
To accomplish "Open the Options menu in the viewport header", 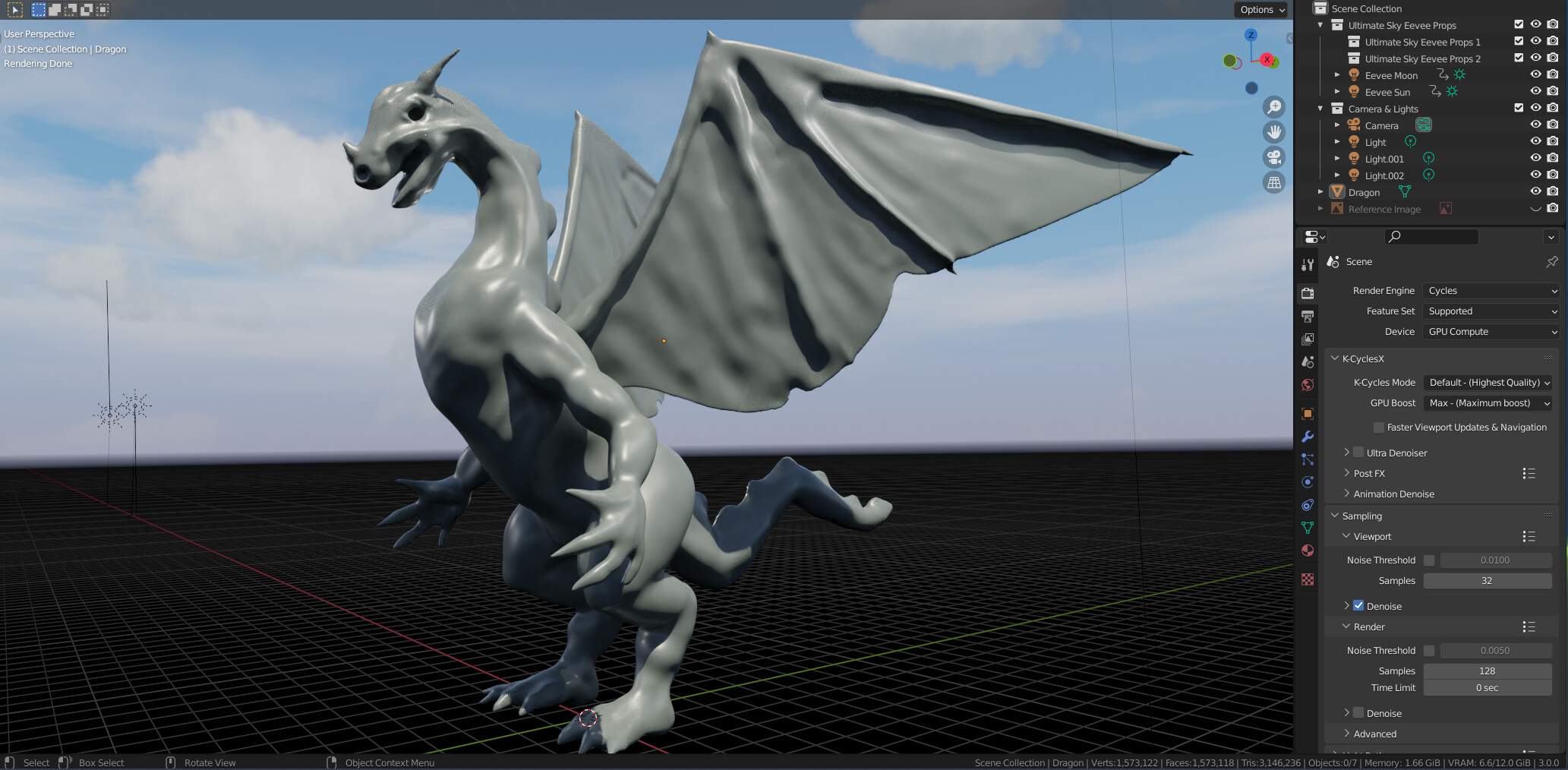I will pos(1260,10).
